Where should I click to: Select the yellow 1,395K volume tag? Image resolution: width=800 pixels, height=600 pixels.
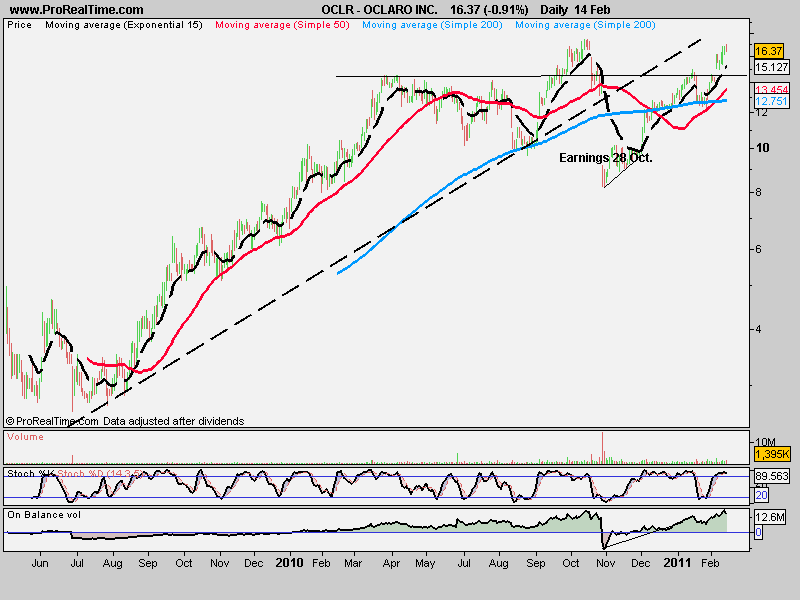[772, 454]
